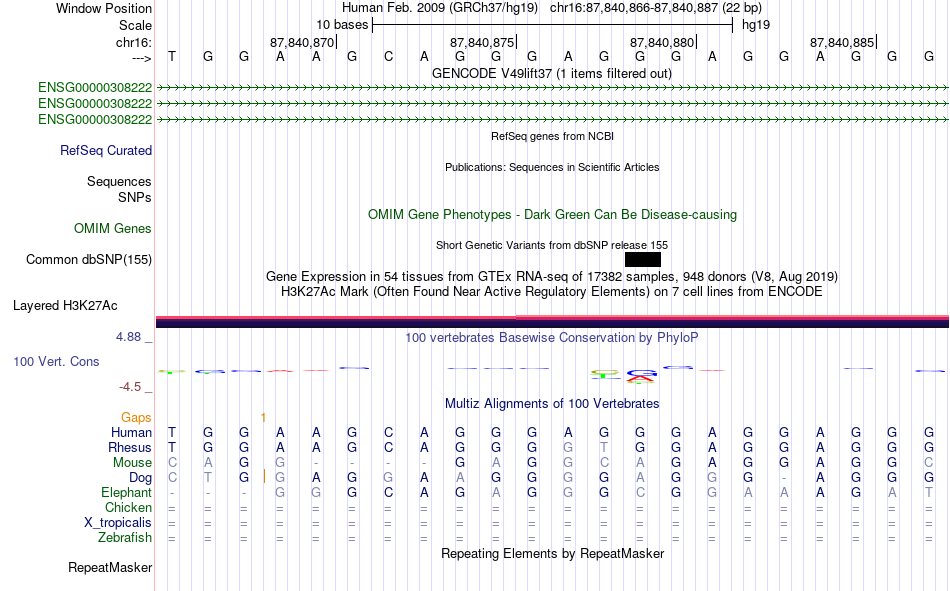Click the red-blue conservation logo peak
This screenshot has width=950, height=591.
pos(641,377)
